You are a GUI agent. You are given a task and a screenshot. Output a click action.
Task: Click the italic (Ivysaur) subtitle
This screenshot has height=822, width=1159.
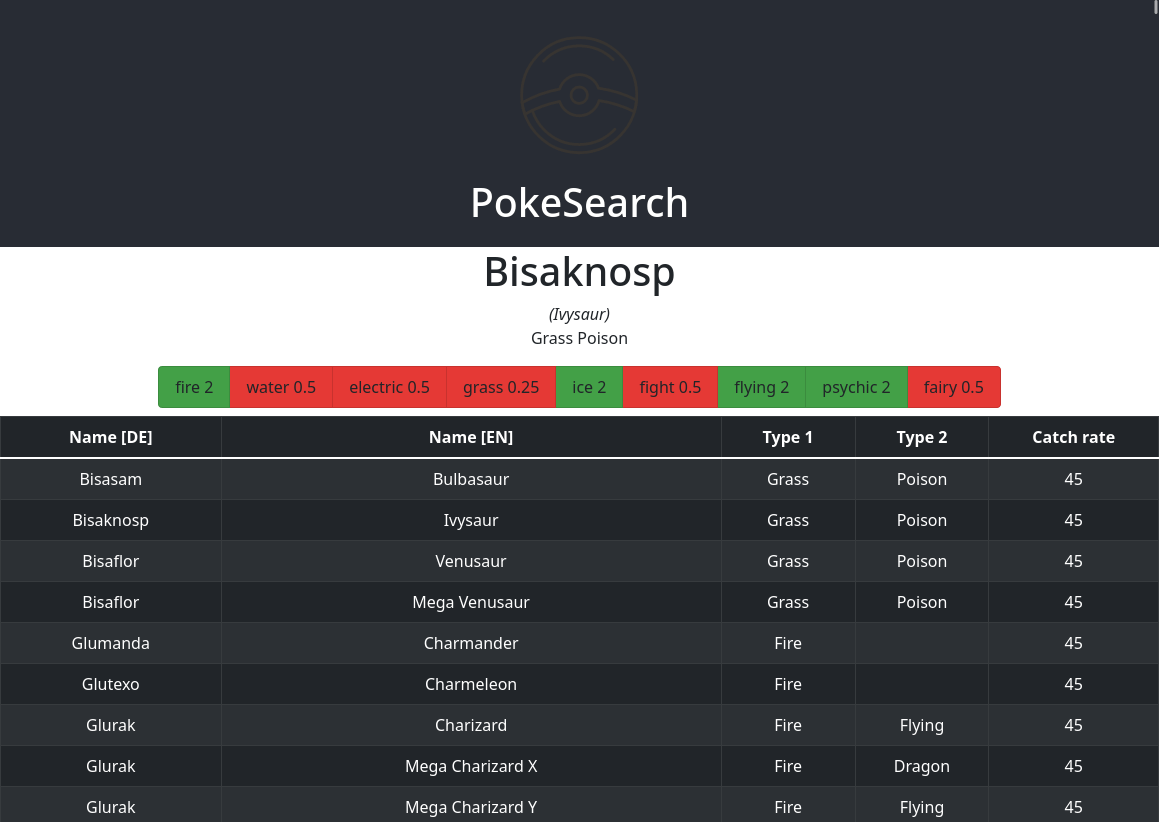point(580,314)
